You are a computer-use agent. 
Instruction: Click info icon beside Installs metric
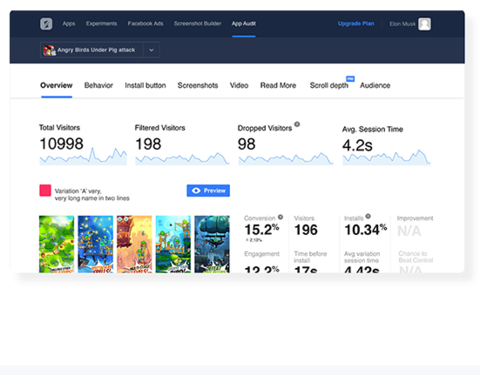[368, 216]
